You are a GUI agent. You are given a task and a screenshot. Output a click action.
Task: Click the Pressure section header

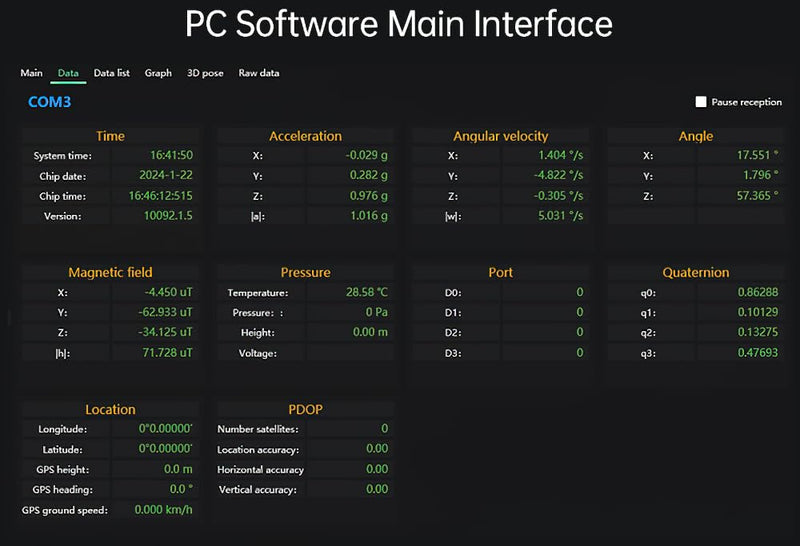pos(306,272)
